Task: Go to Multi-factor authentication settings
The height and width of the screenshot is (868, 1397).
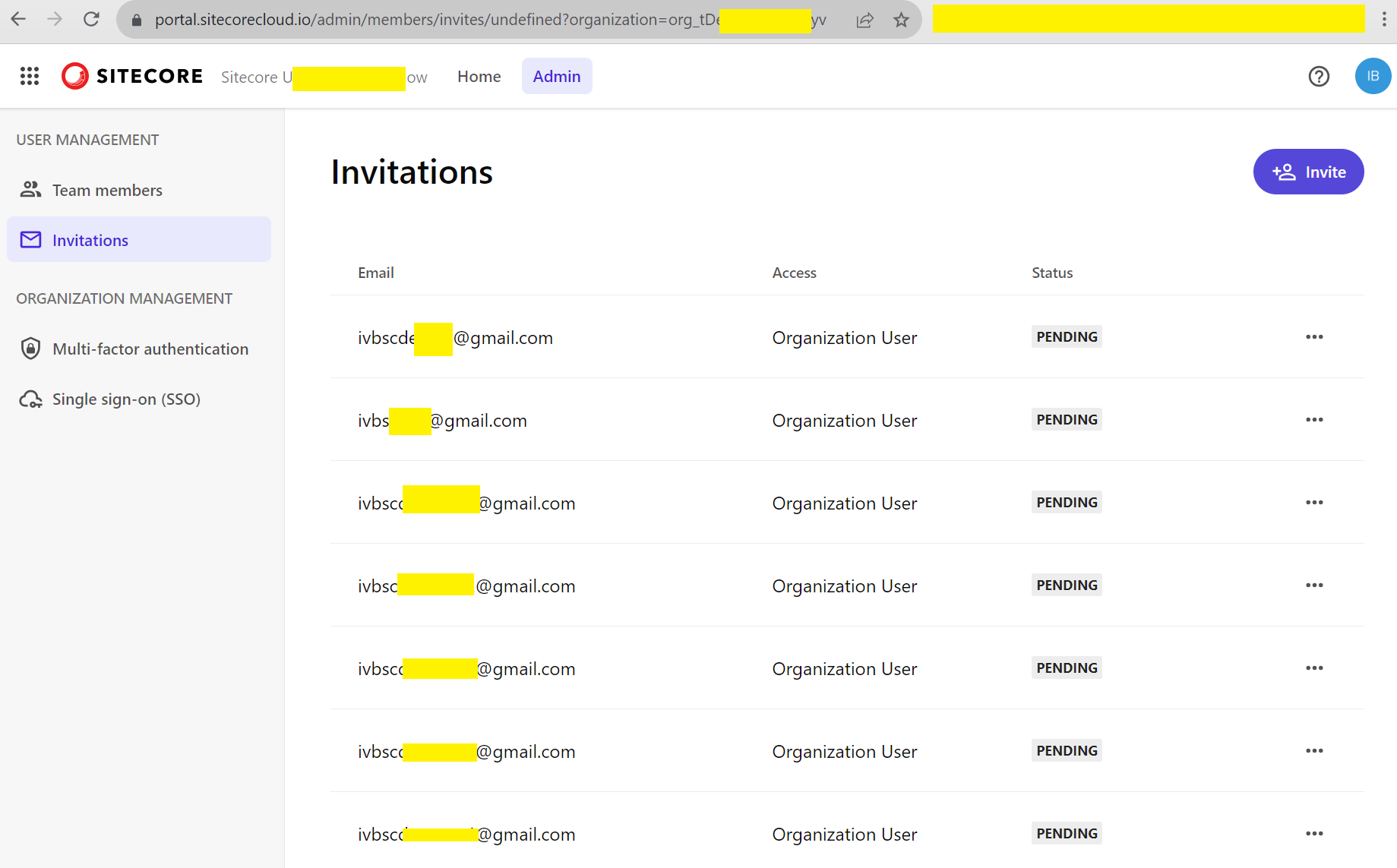Action: [x=150, y=349]
